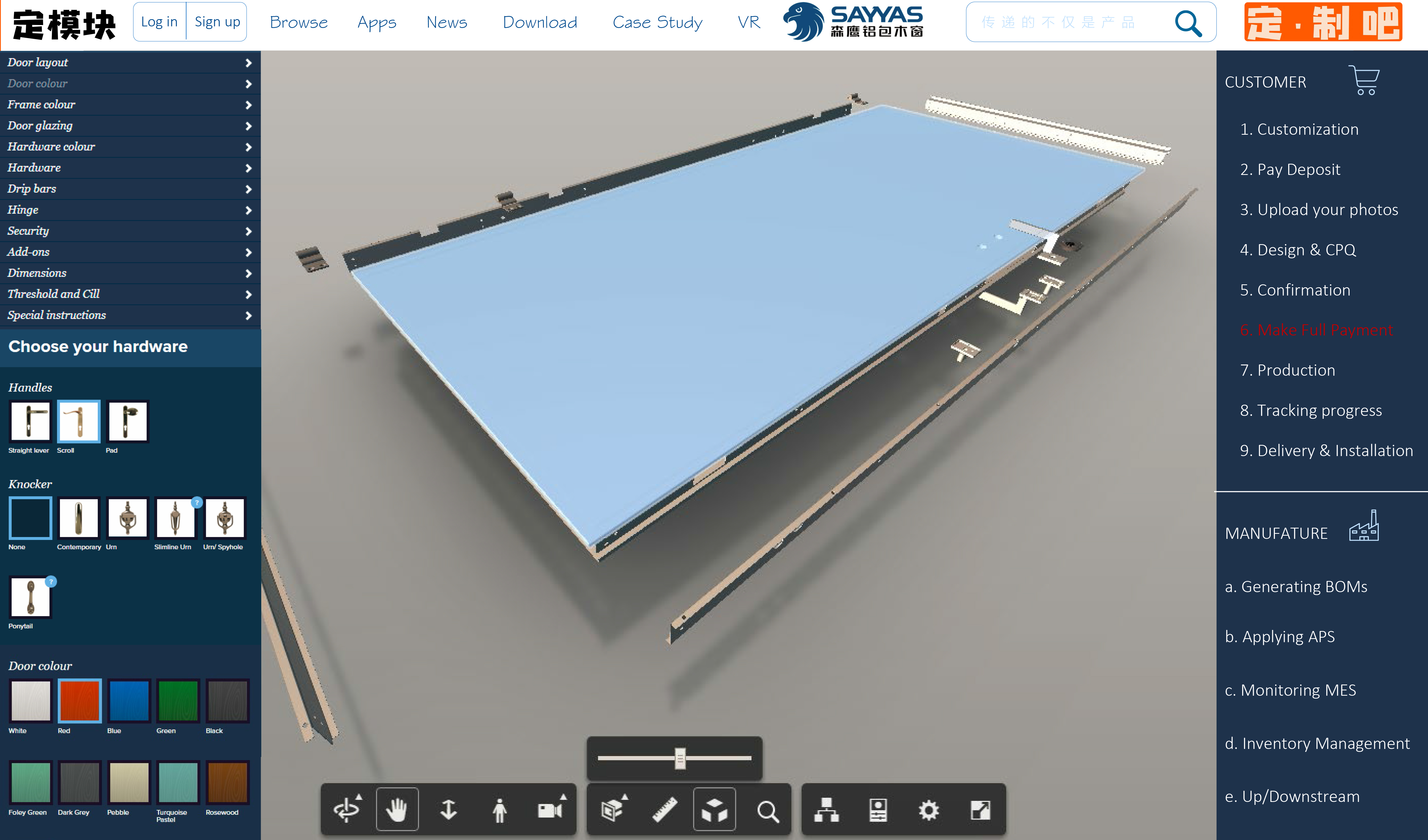This screenshot has width=1428, height=840.
Task: Select the ruler Measure tool
Action: tap(664, 809)
